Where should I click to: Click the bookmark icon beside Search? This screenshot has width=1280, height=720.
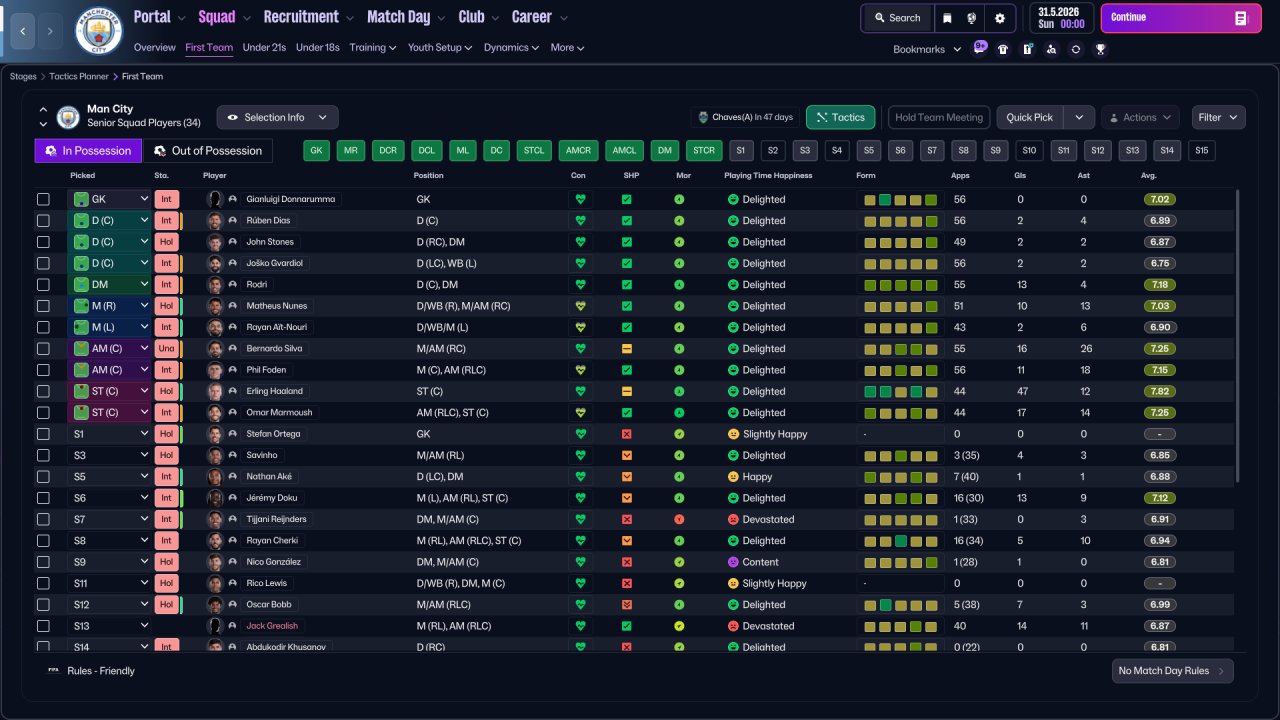[947, 18]
